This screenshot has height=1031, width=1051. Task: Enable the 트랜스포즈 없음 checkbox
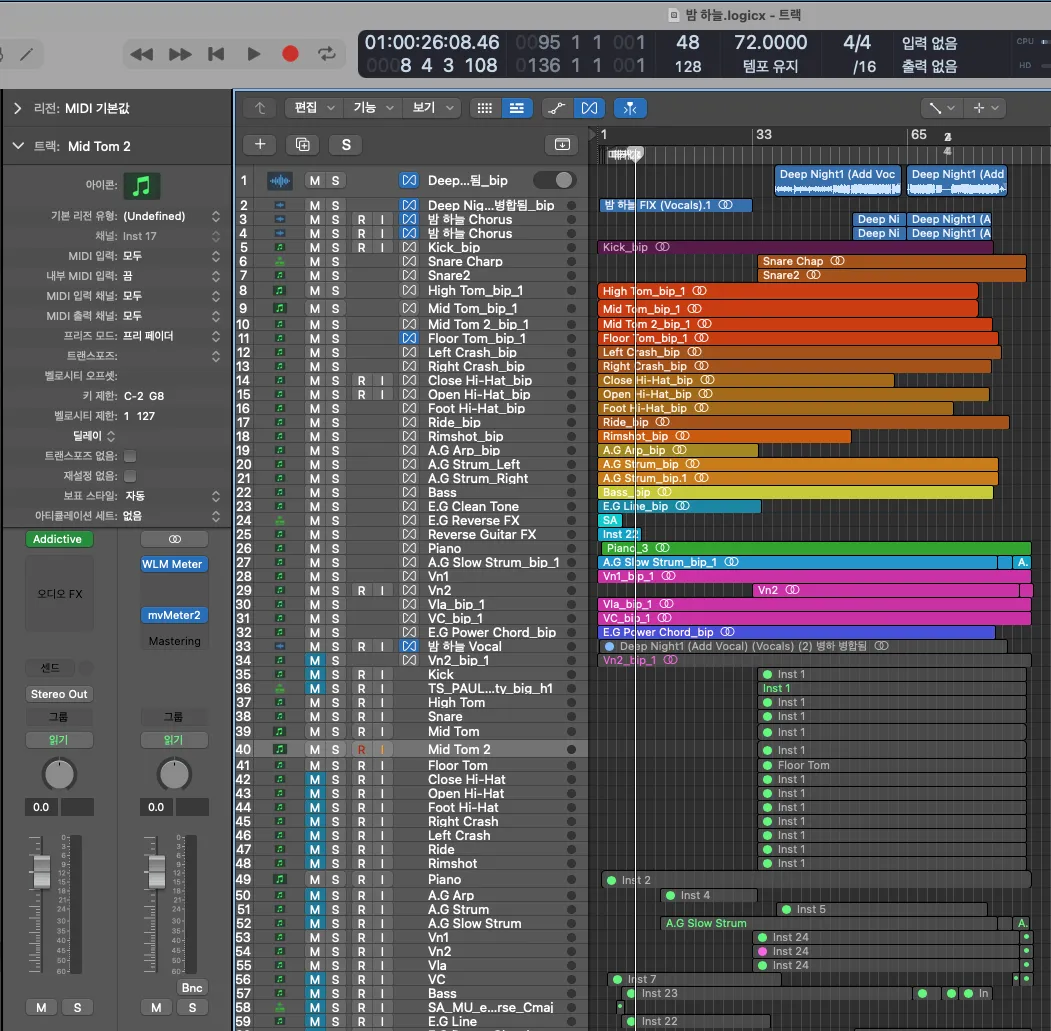click(x=130, y=456)
